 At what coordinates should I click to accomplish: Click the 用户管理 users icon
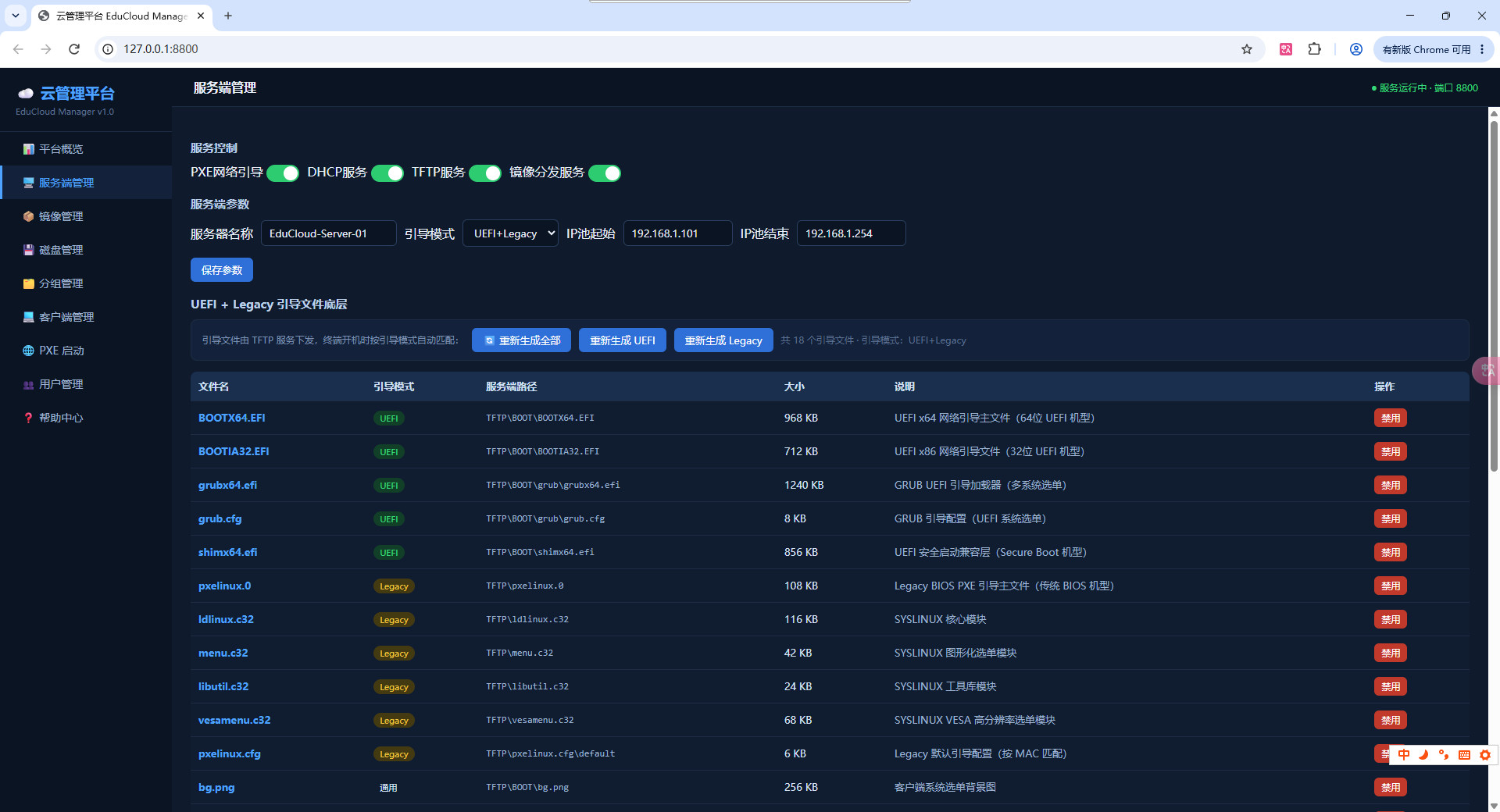[x=29, y=384]
